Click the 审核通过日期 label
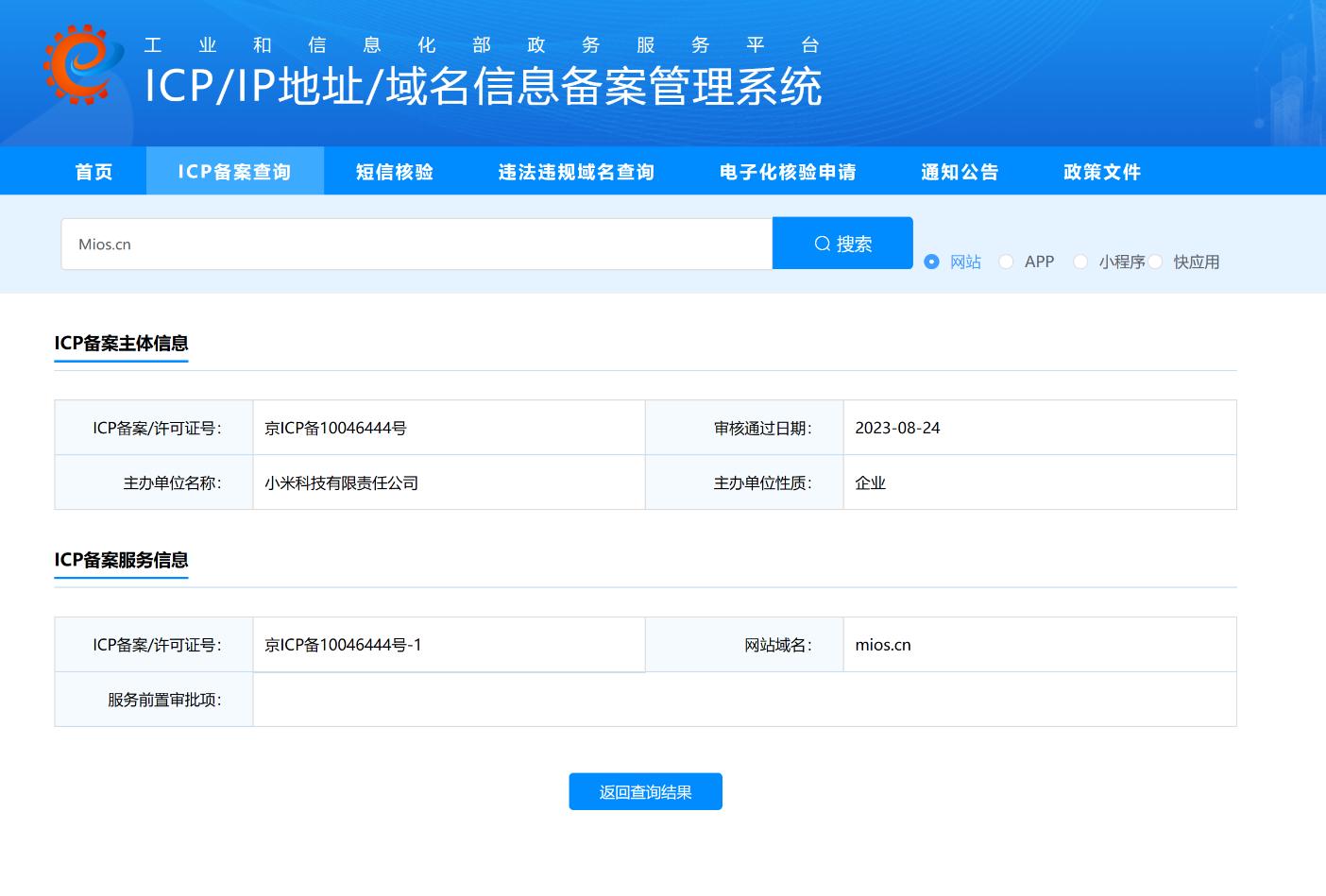The height and width of the screenshot is (896, 1326). (763, 428)
